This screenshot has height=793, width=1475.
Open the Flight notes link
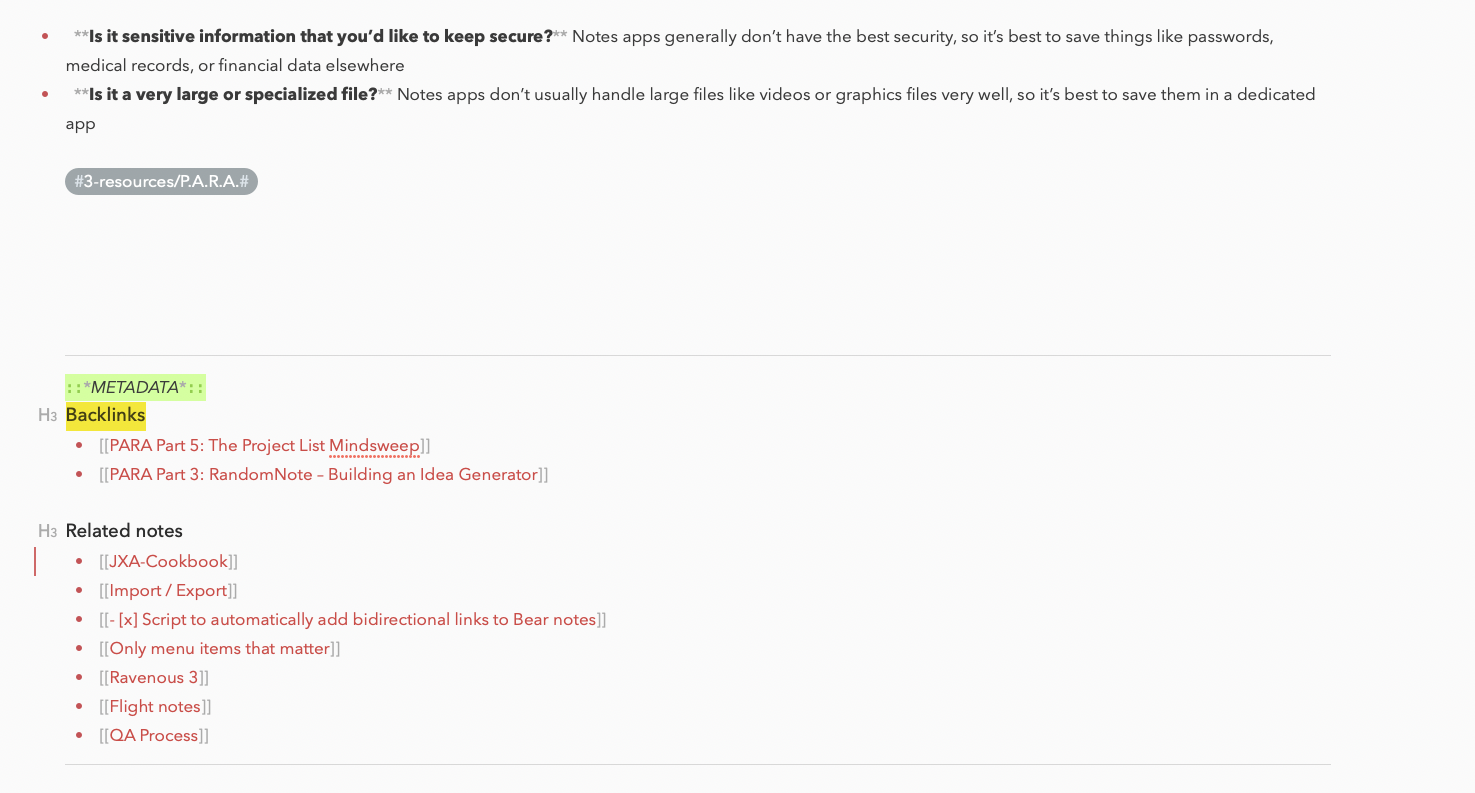pyautogui.click(x=155, y=707)
